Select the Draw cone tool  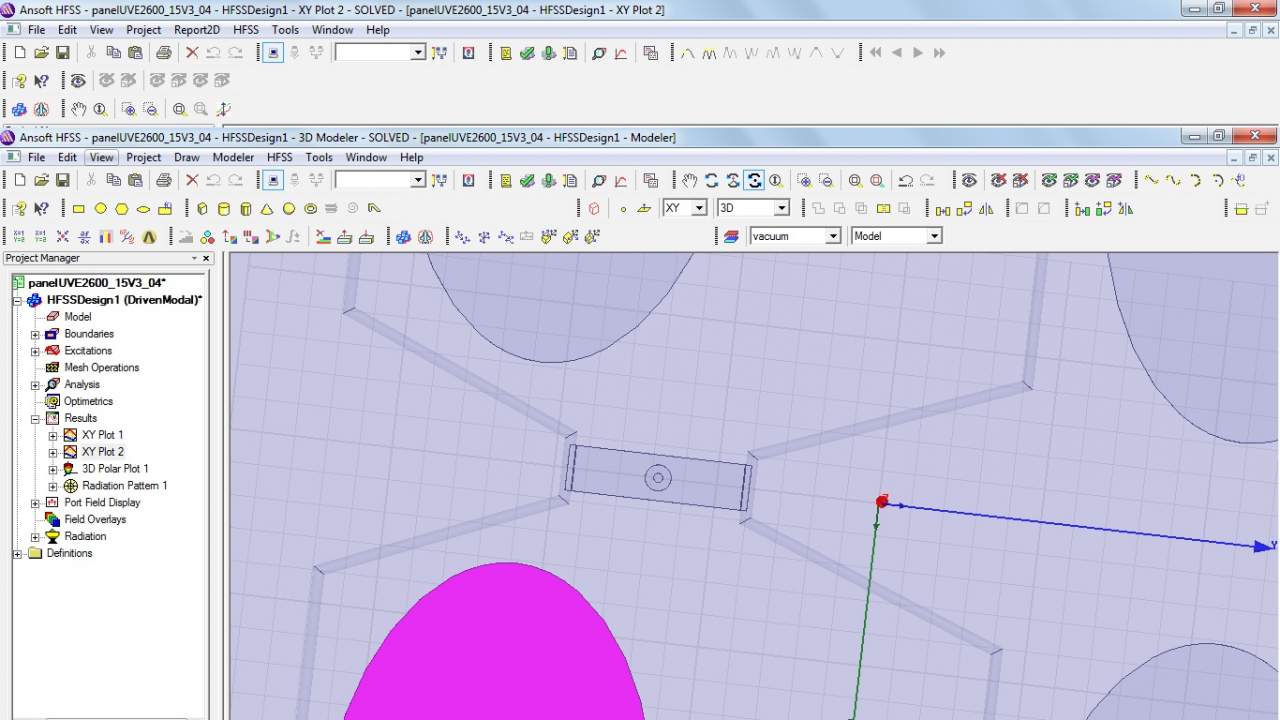click(x=267, y=209)
